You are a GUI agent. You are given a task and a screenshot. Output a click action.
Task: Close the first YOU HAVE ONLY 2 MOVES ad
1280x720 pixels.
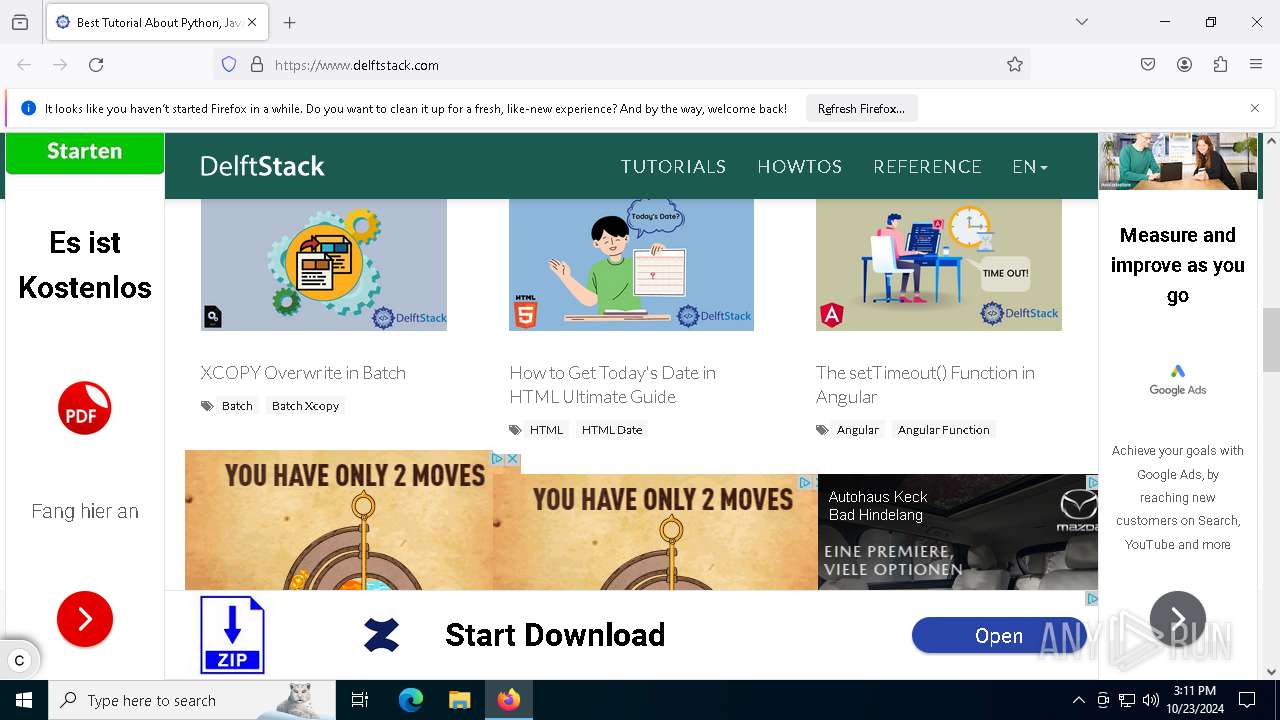pyautogui.click(x=512, y=459)
